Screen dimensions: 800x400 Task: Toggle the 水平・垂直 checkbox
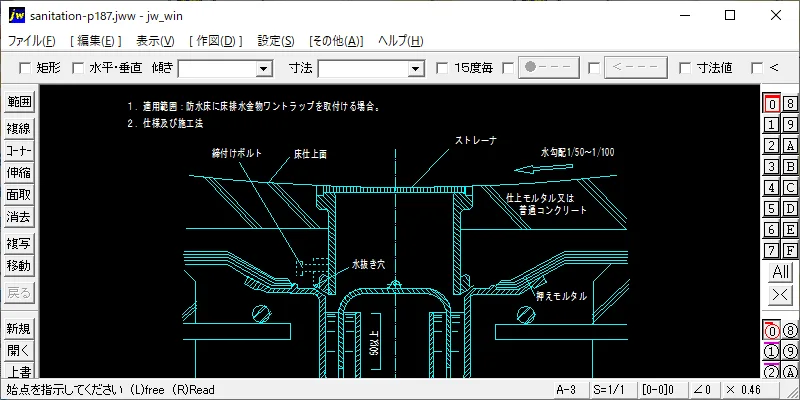78,68
